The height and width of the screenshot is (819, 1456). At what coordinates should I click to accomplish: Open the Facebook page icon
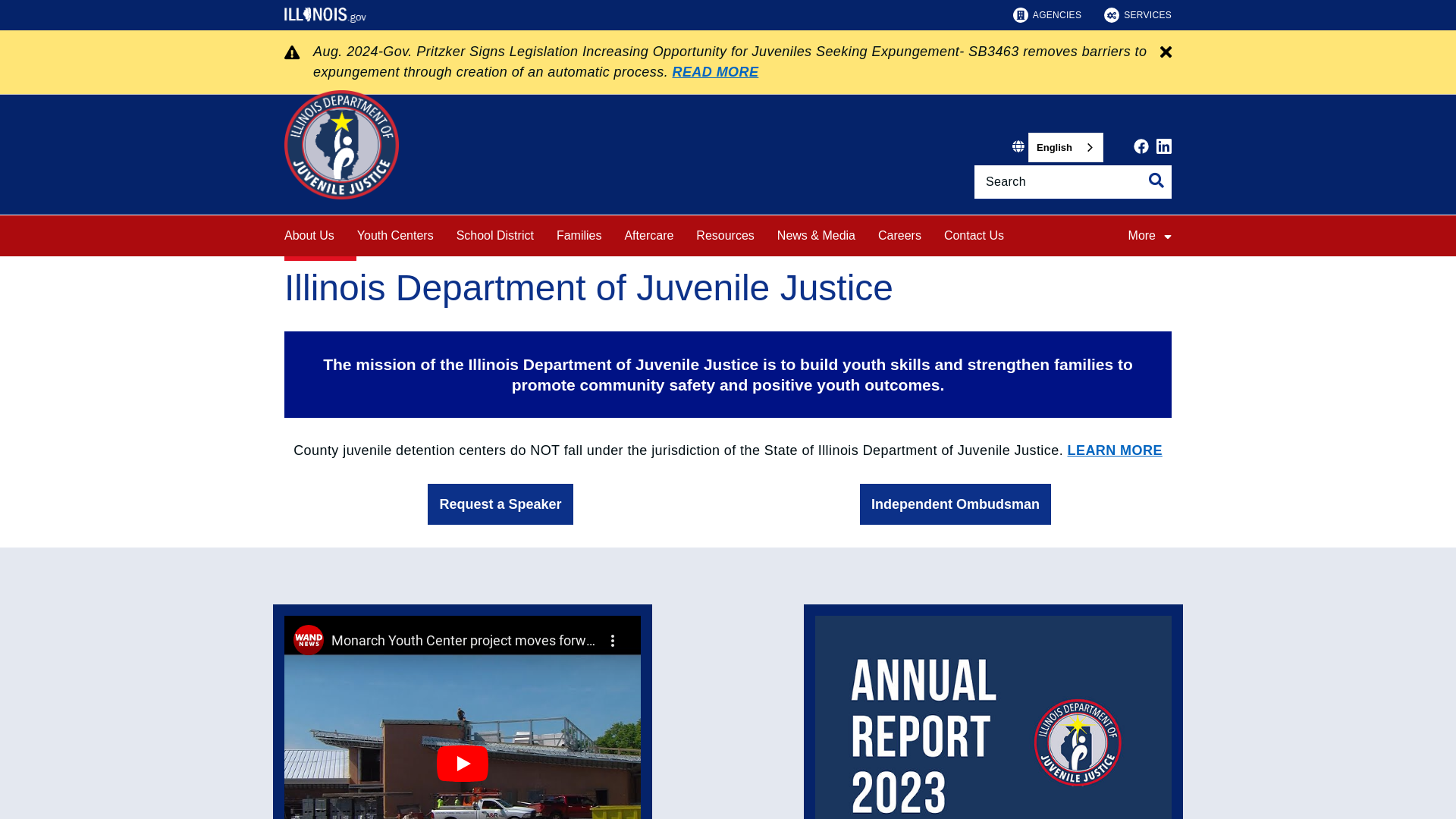pyautogui.click(x=1141, y=146)
